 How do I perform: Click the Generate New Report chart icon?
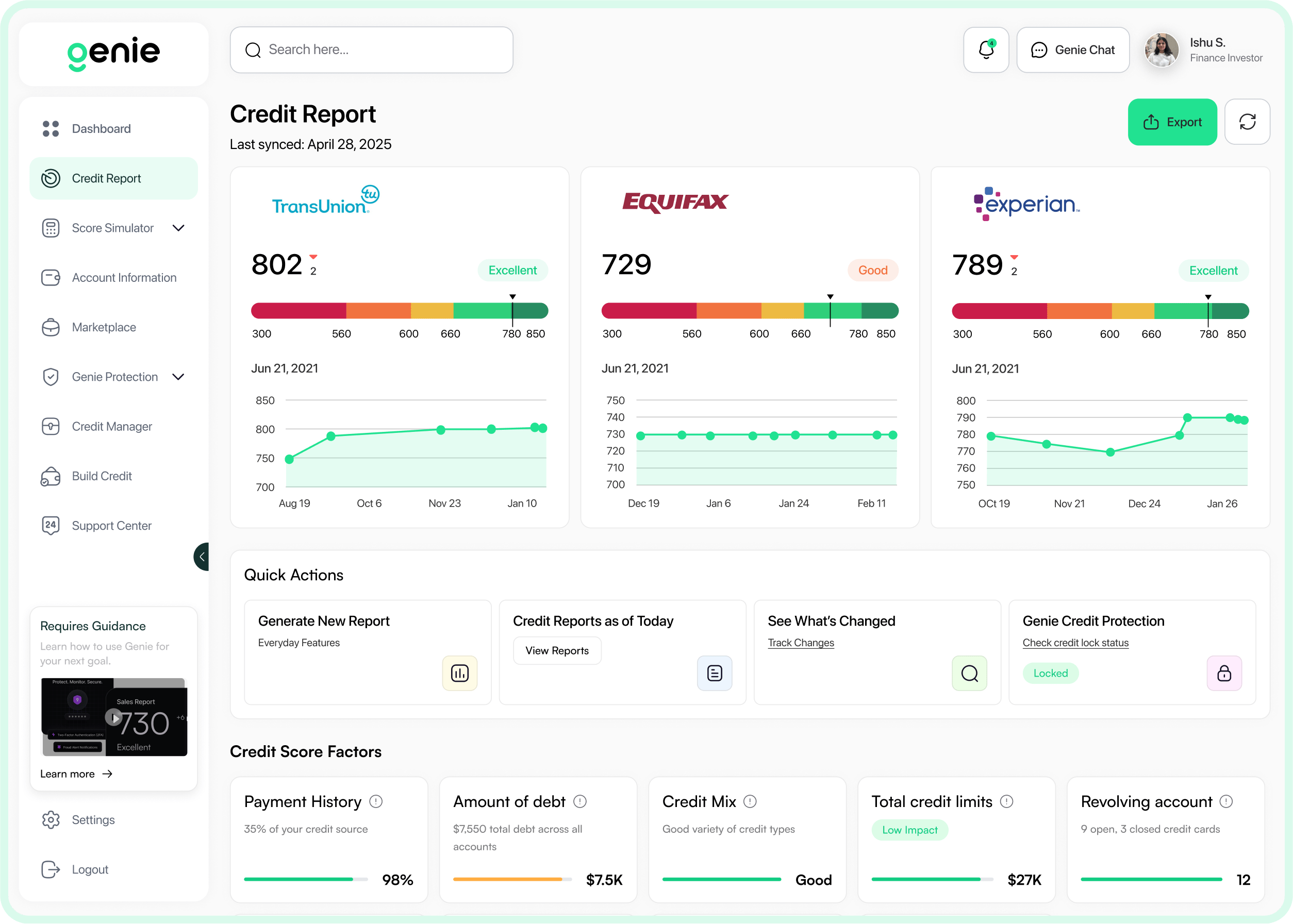pyautogui.click(x=459, y=673)
